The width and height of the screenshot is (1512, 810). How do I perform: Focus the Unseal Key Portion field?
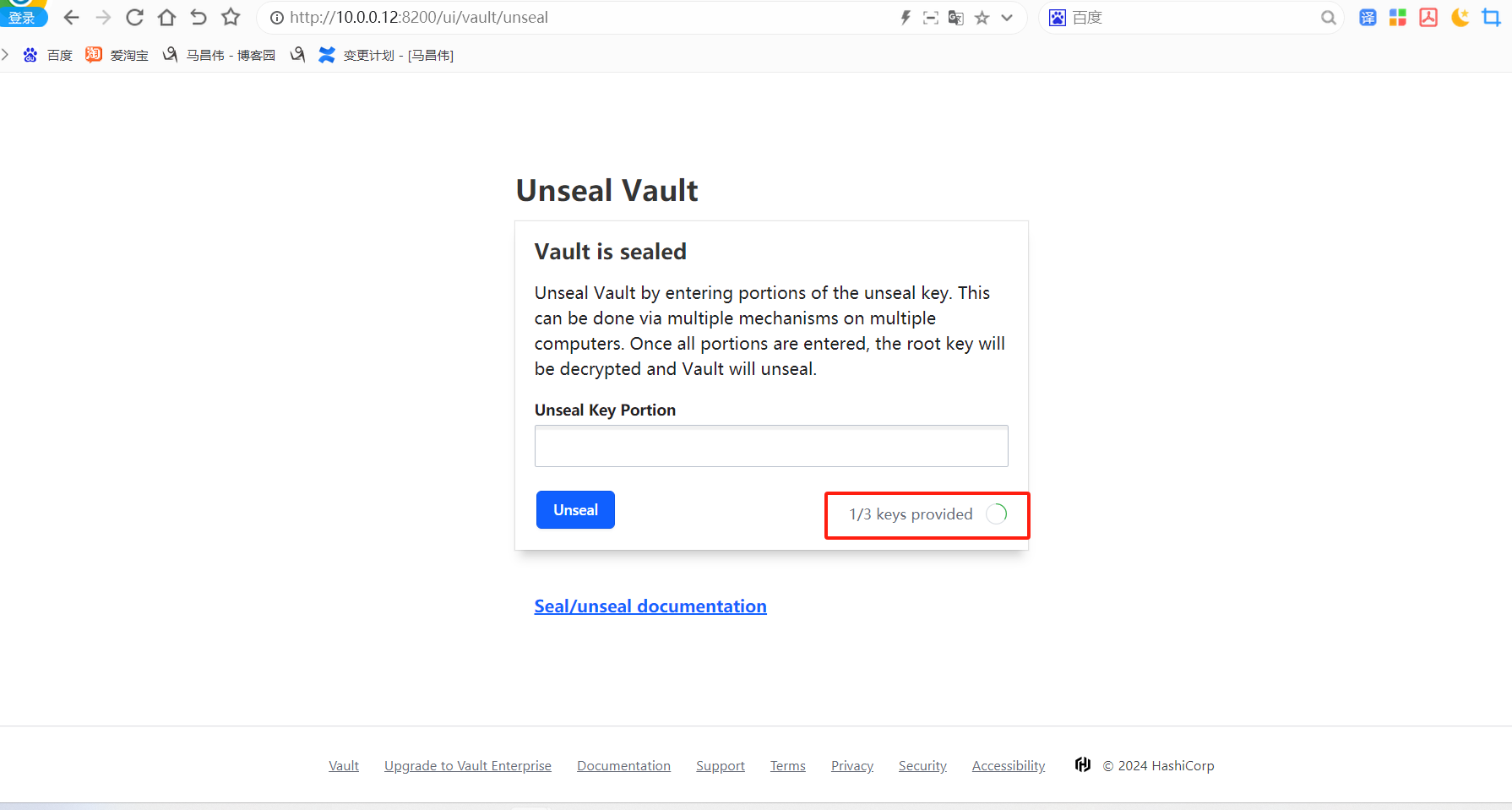coord(771,446)
